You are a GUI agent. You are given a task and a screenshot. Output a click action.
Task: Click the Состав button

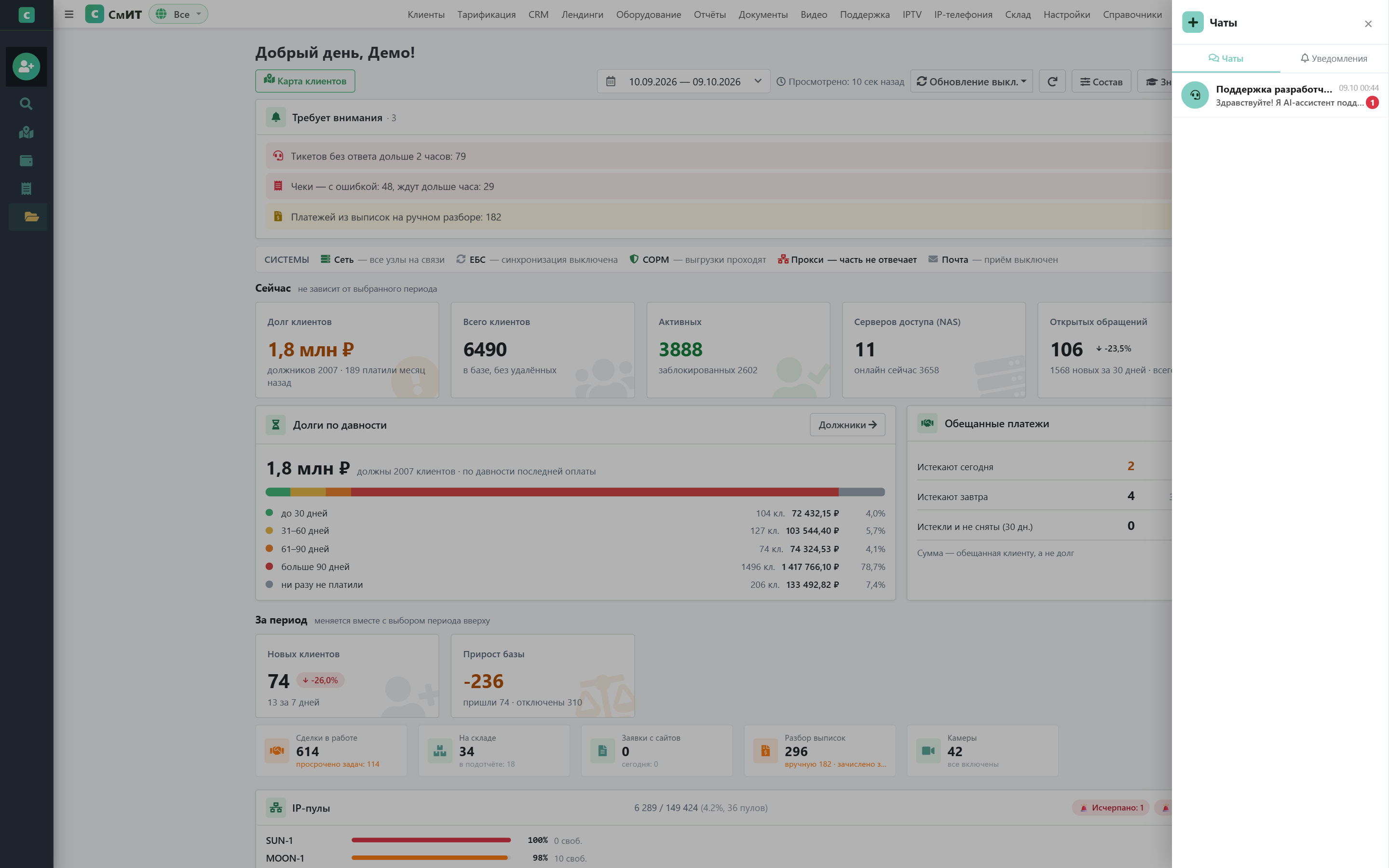point(1101,81)
